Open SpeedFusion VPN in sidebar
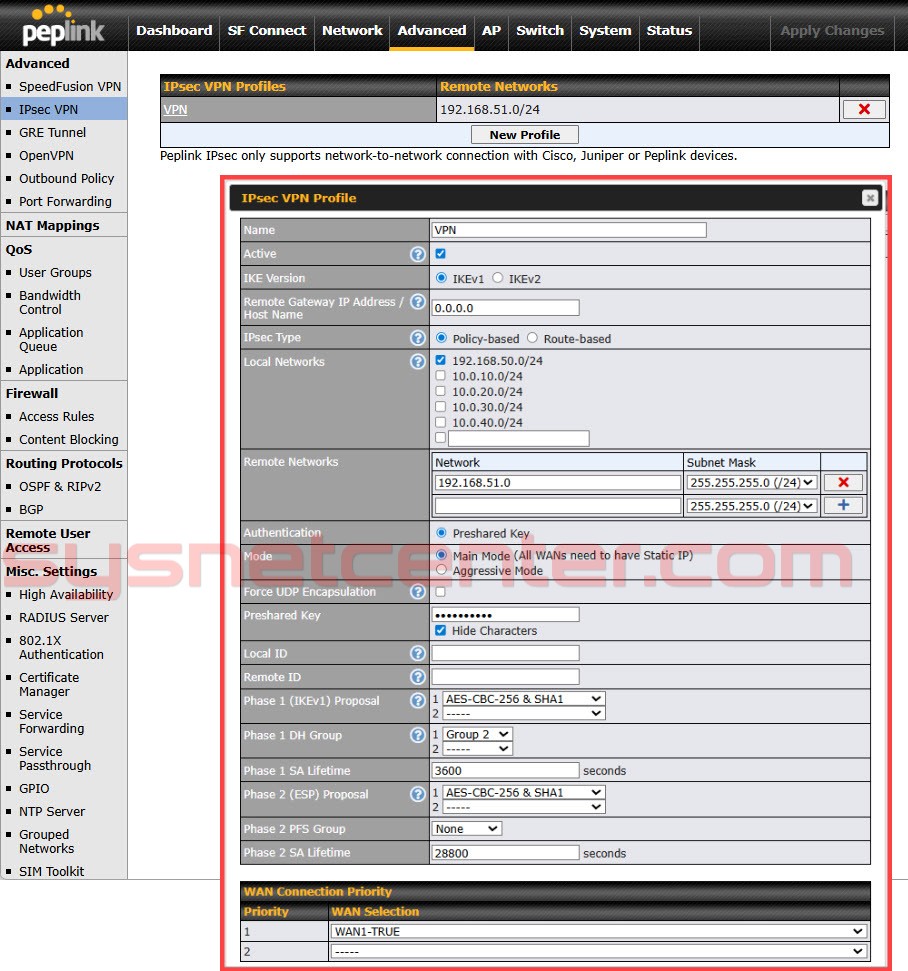908x971 pixels. point(70,87)
